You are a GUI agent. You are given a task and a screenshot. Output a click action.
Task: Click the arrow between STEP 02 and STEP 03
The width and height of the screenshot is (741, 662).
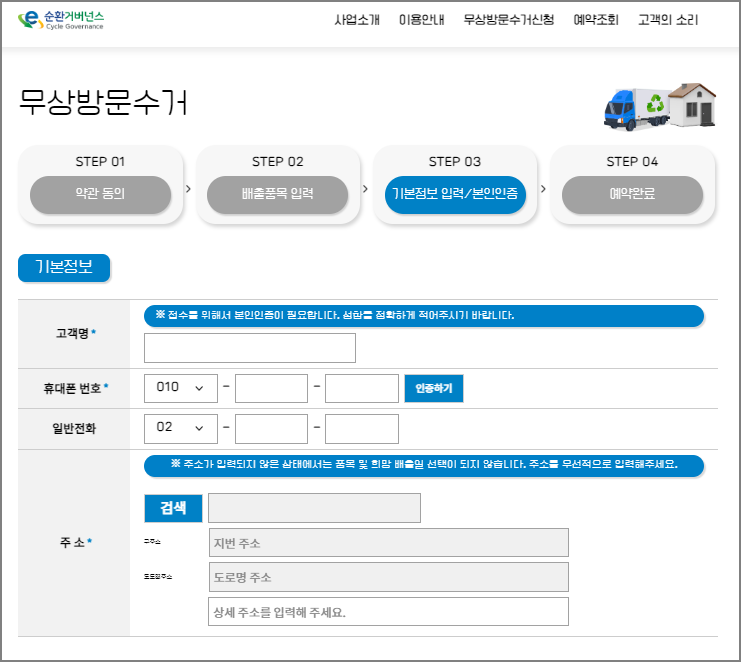click(365, 189)
